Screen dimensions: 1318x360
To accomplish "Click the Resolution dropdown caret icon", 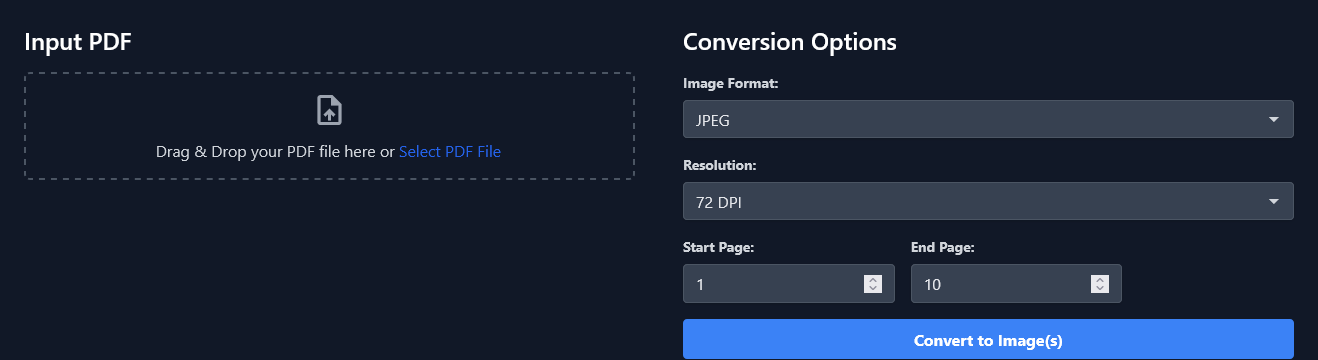I will coord(1273,202).
